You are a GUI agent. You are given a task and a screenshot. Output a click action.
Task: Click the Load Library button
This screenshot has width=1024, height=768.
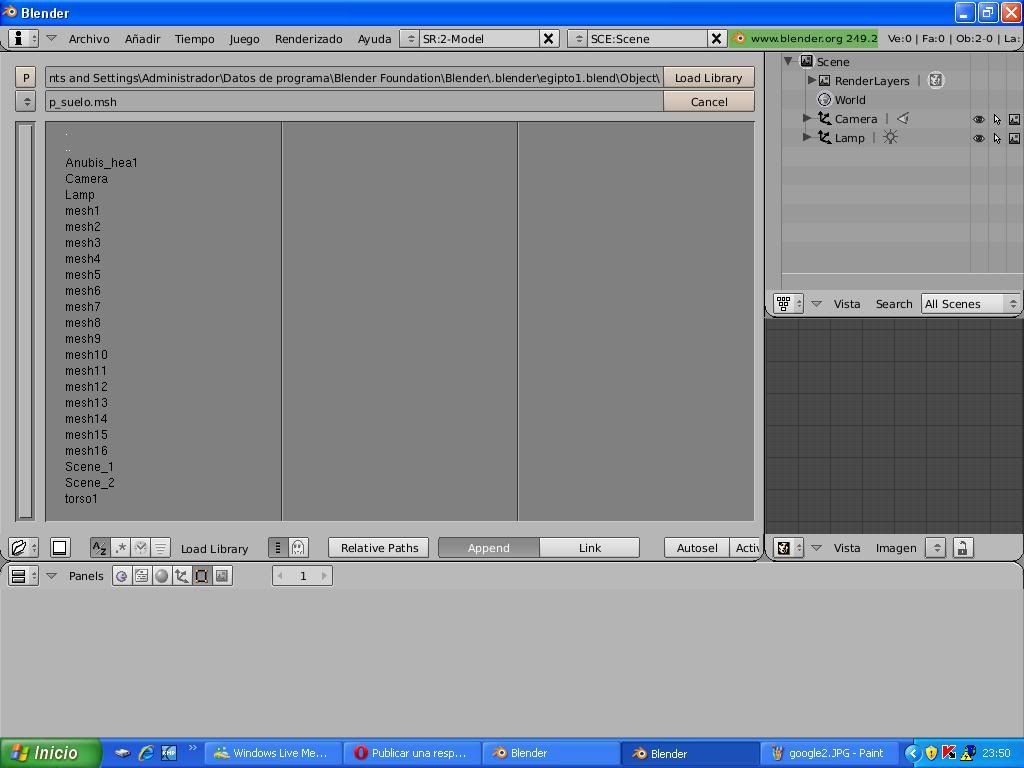pyautogui.click(x=709, y=78)
